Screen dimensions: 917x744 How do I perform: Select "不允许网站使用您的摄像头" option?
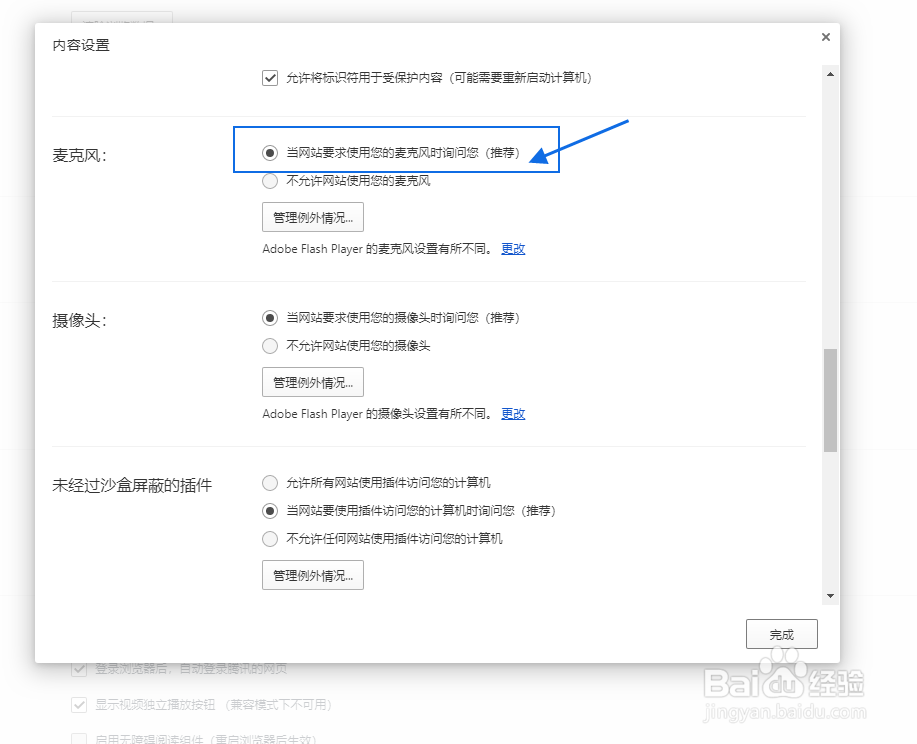(268, 346)
